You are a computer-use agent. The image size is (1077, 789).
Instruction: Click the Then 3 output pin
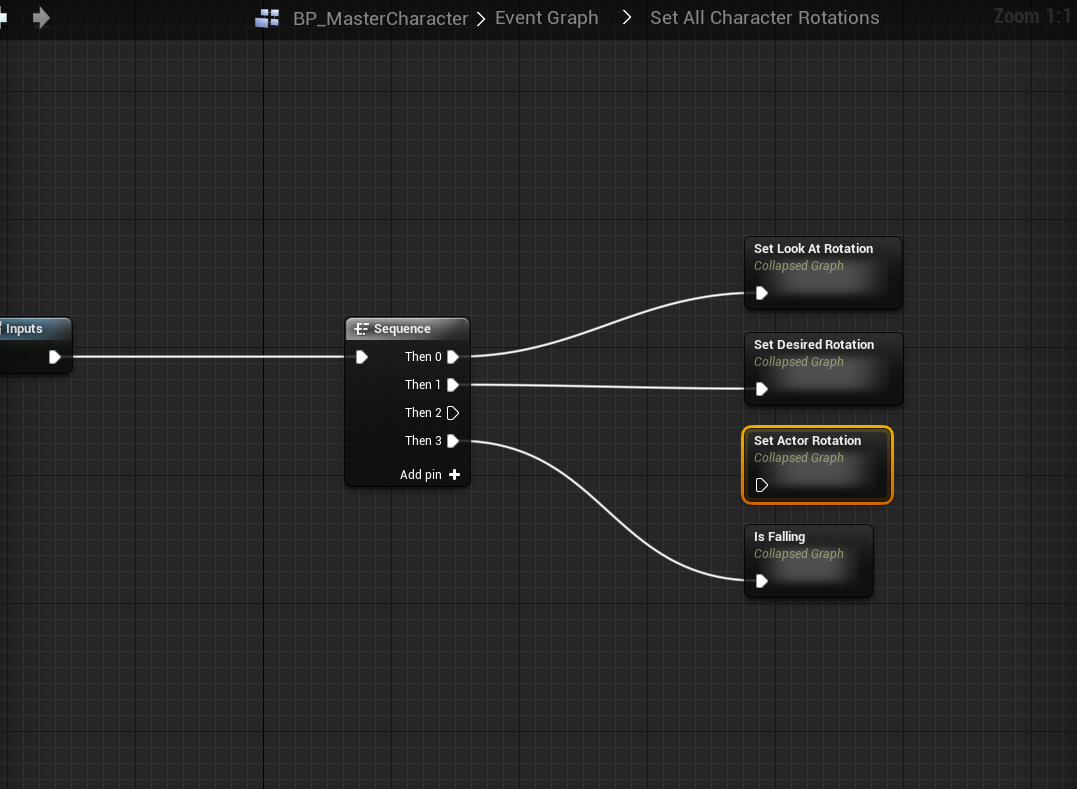[453, 441]
